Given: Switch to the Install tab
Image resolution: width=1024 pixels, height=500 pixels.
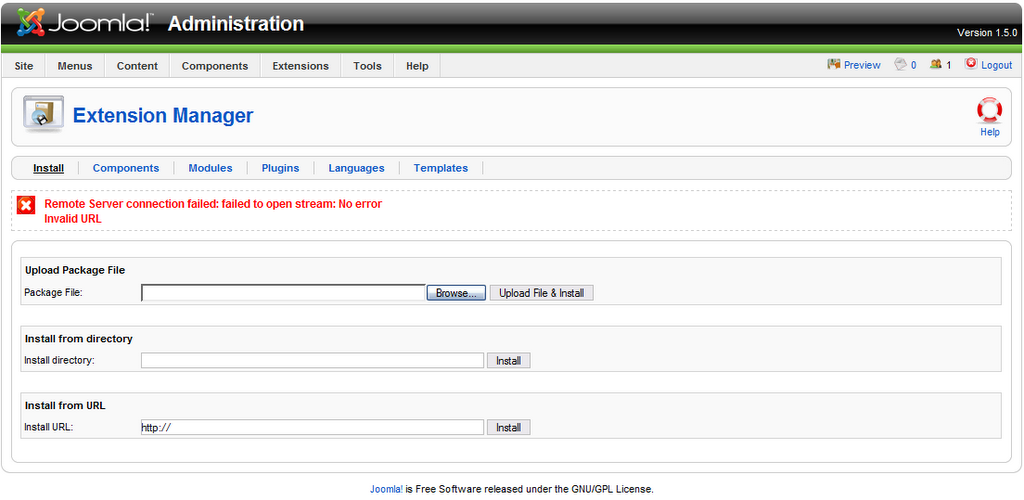Looking at the screenshot, I should click(x=48, y=168).
